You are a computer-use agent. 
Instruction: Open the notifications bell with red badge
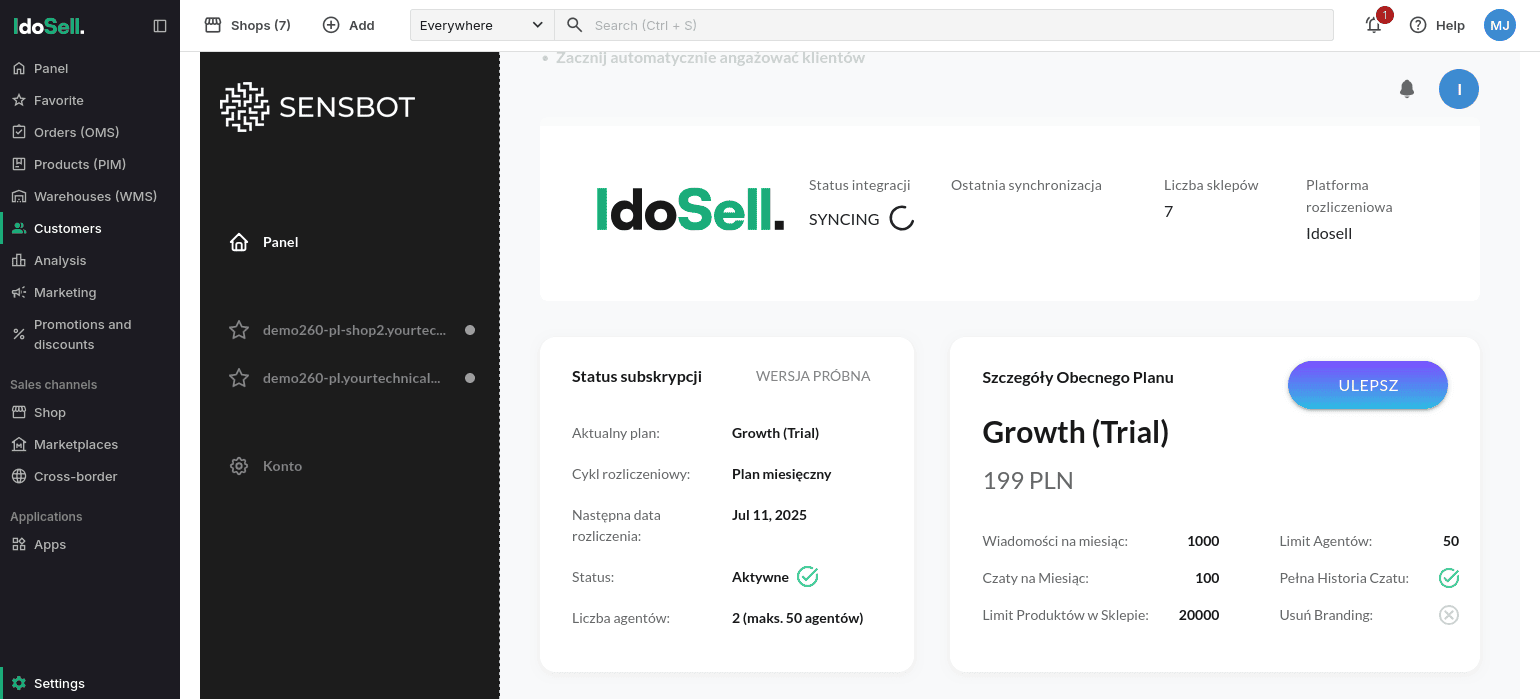point(1374,25)
